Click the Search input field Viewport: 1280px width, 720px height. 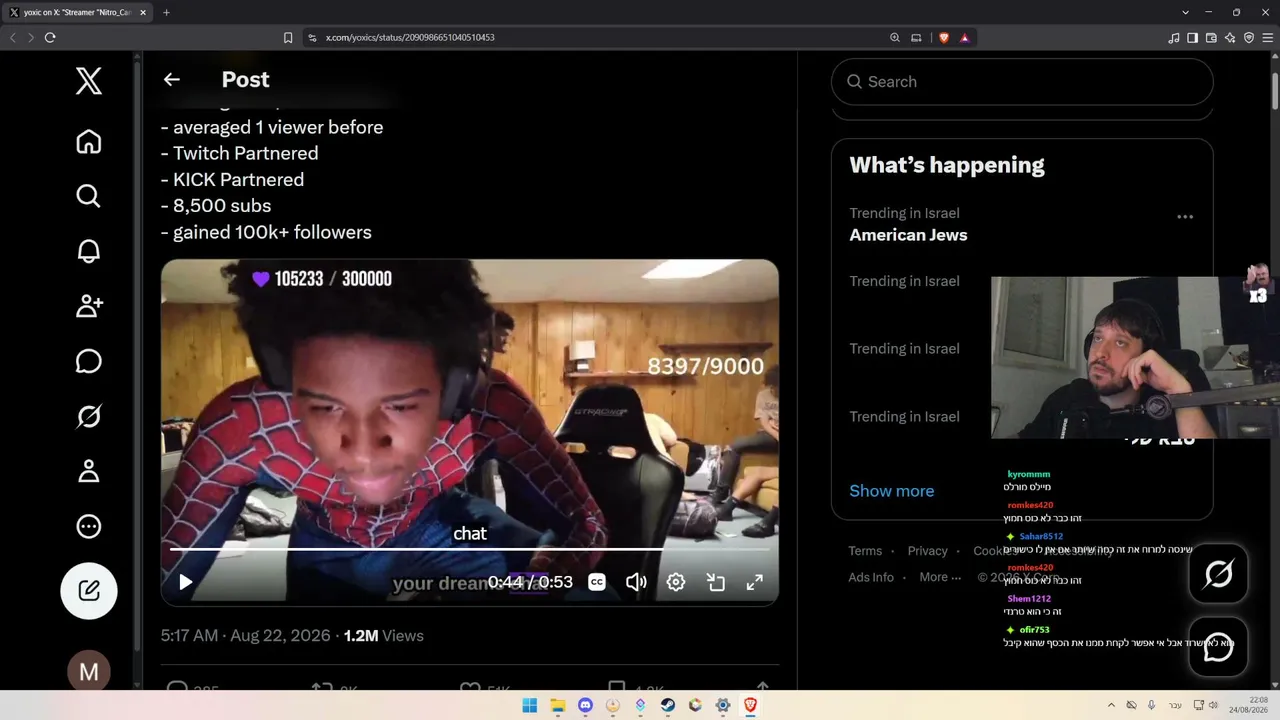point(1022,82)
